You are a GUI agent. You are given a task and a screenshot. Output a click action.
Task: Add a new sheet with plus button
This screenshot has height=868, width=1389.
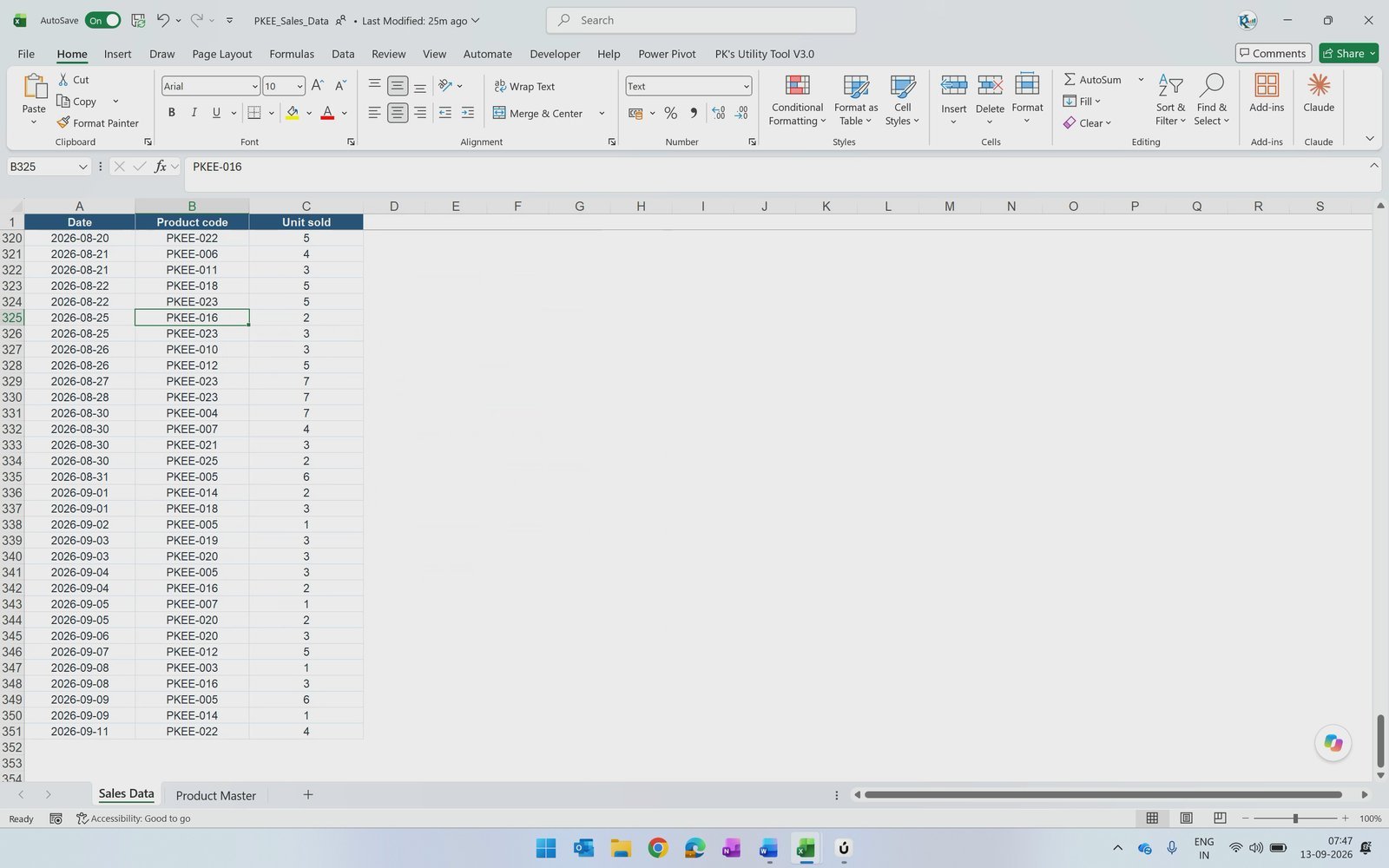[x=307, y=794]
